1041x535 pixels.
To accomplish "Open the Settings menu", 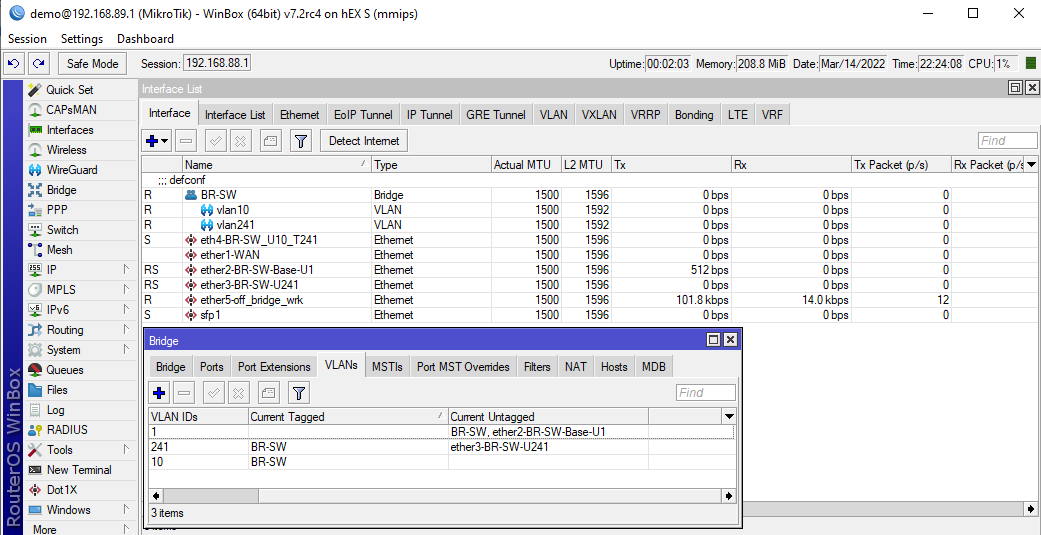I will coord(82,38).
